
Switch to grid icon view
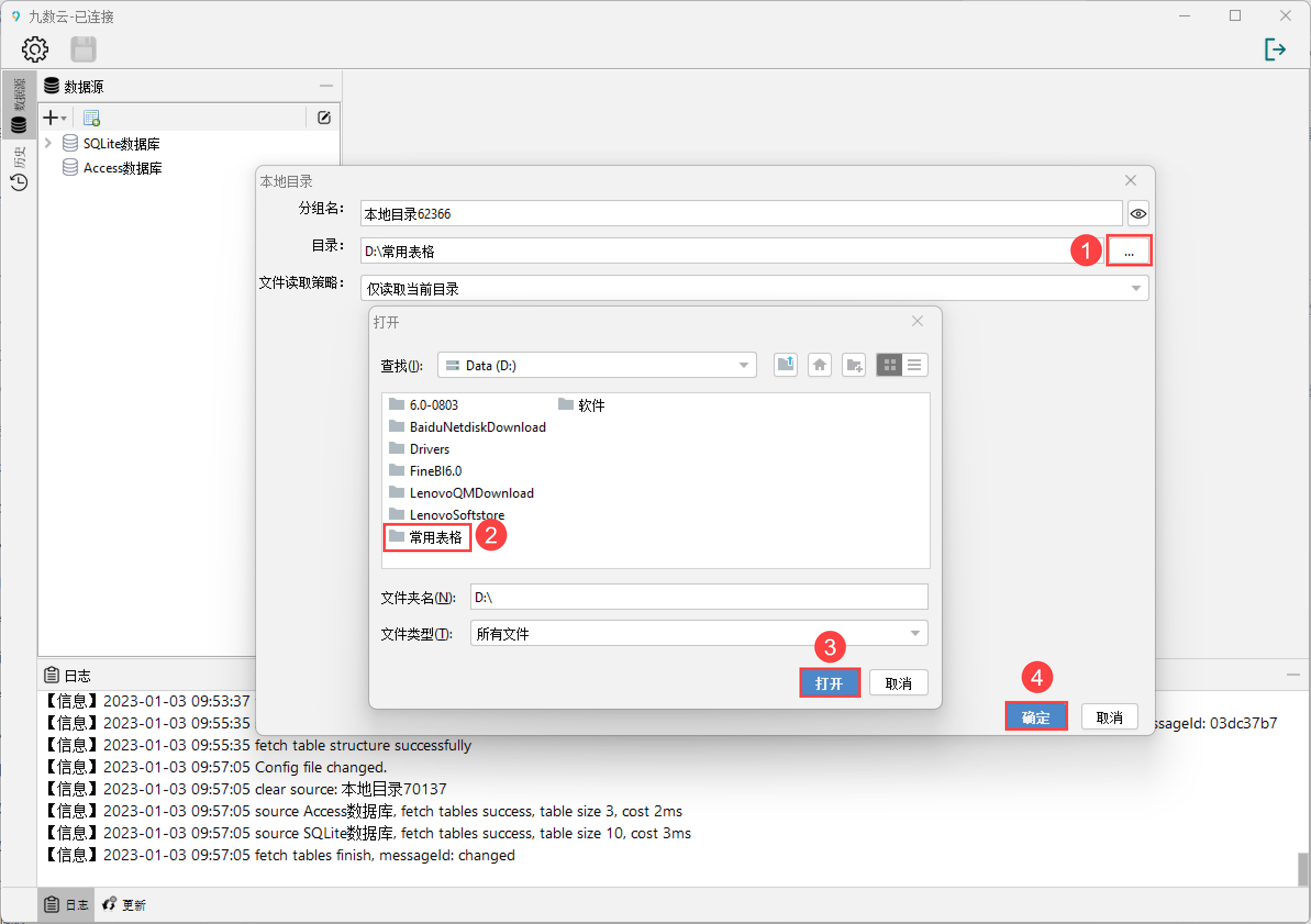889,365
